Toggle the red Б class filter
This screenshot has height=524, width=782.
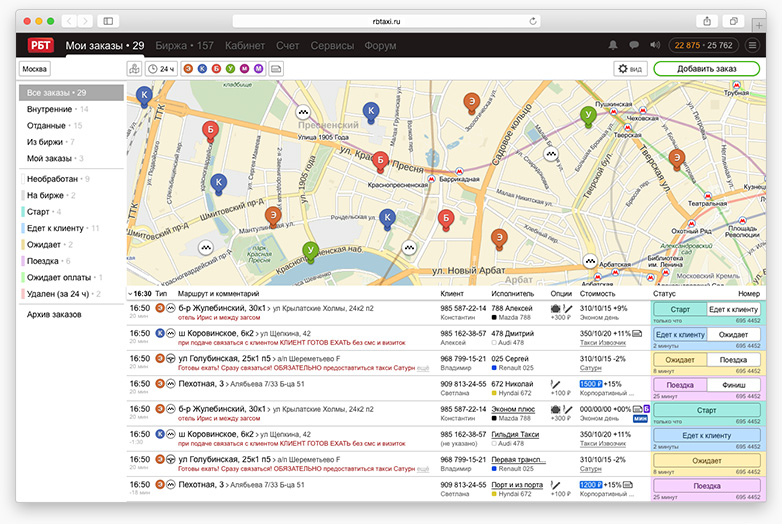click(216, 69)
